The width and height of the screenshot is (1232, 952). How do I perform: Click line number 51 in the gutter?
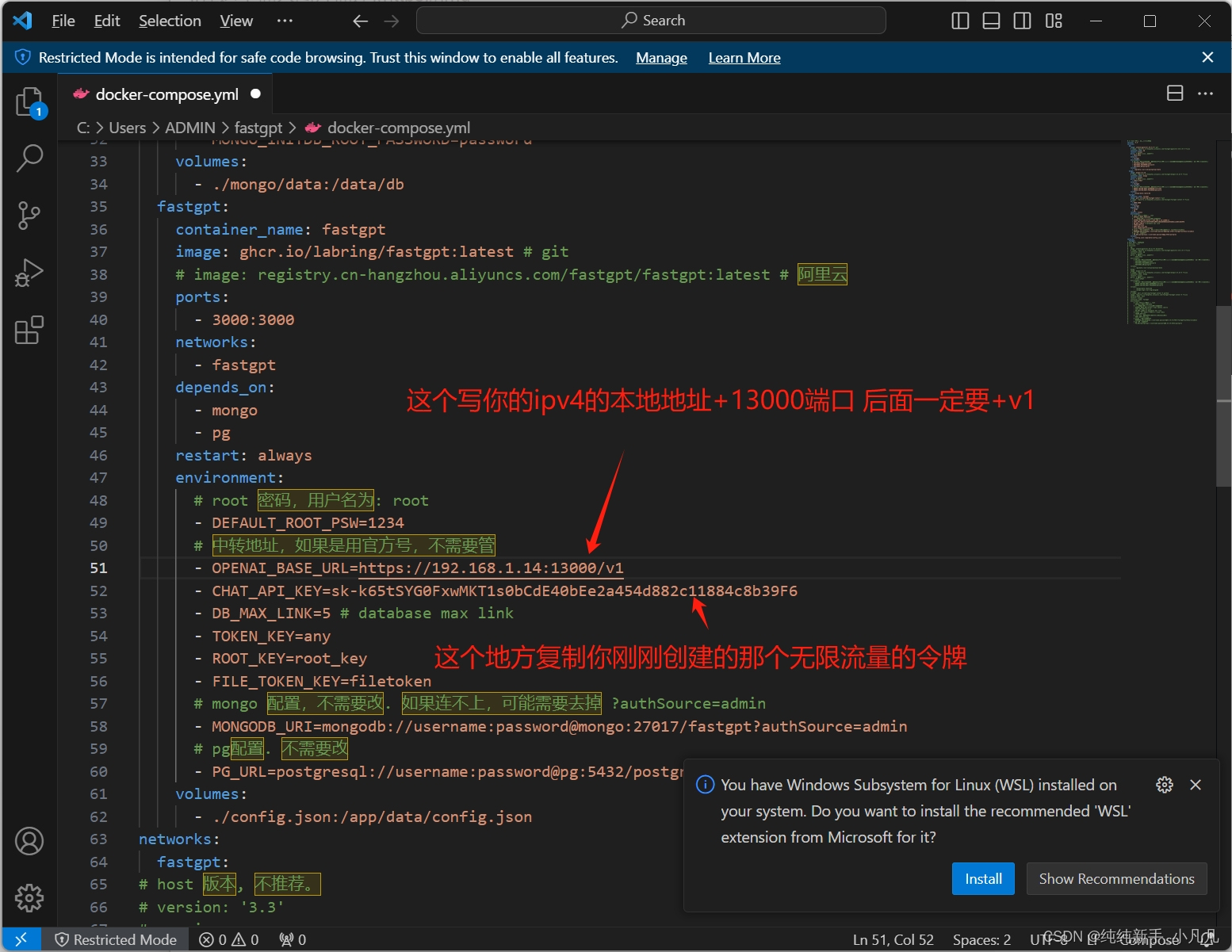(x=98, y=568)
